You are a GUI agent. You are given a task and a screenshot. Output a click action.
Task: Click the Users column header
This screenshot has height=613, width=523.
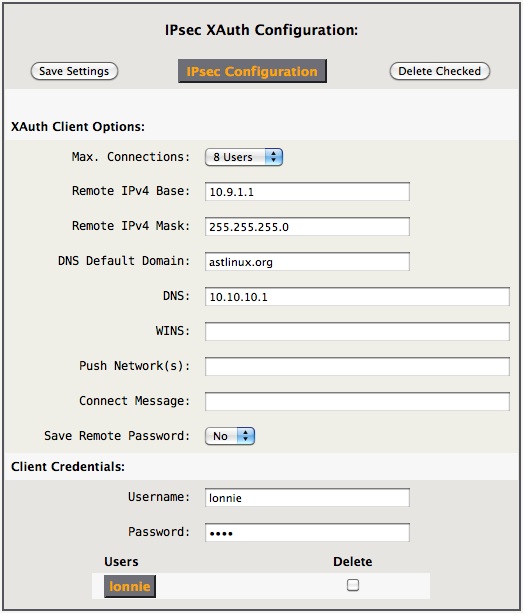click(121, 562)
